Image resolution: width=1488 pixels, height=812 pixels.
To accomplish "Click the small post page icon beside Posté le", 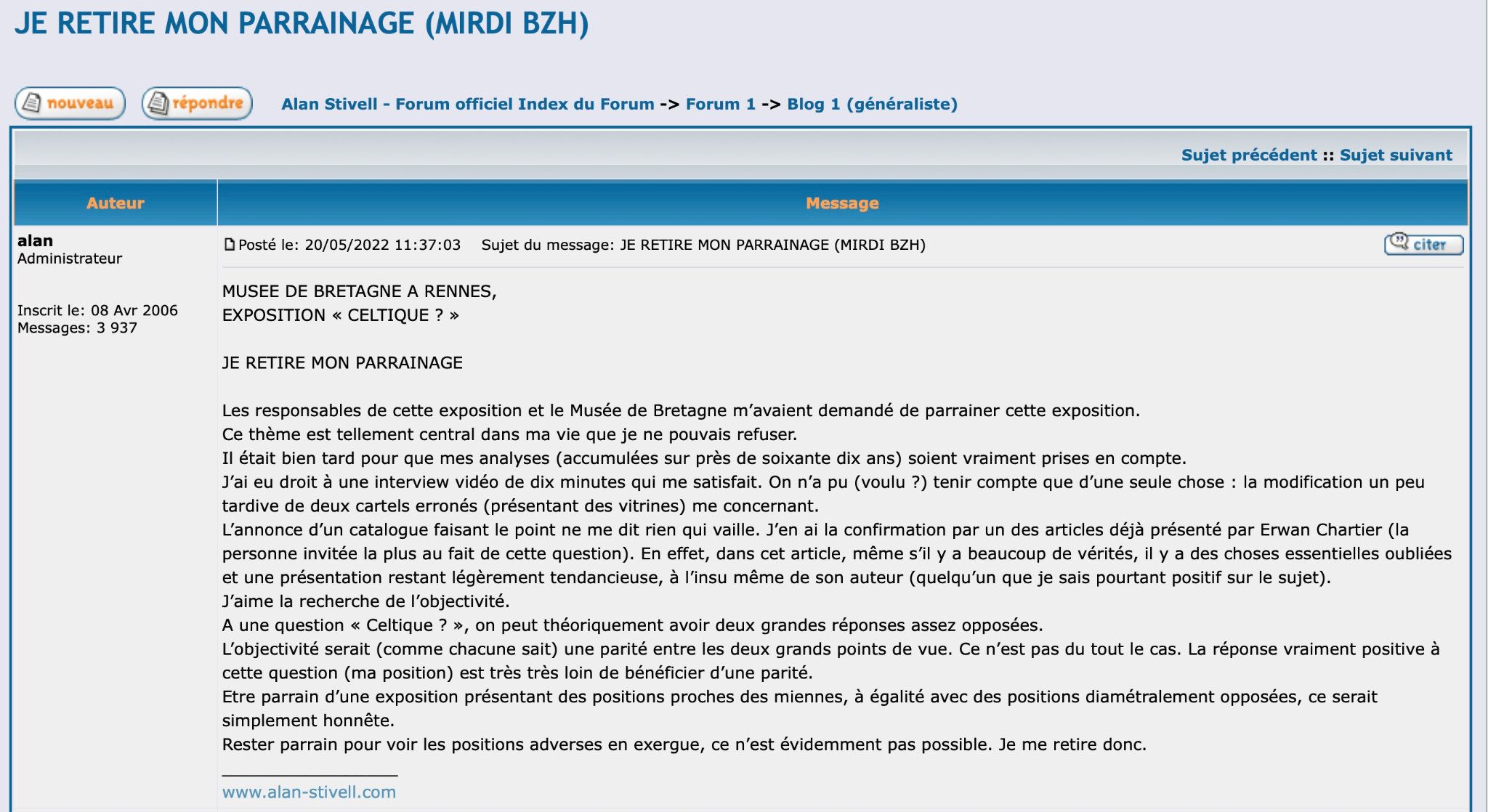I will click(230, 245).
